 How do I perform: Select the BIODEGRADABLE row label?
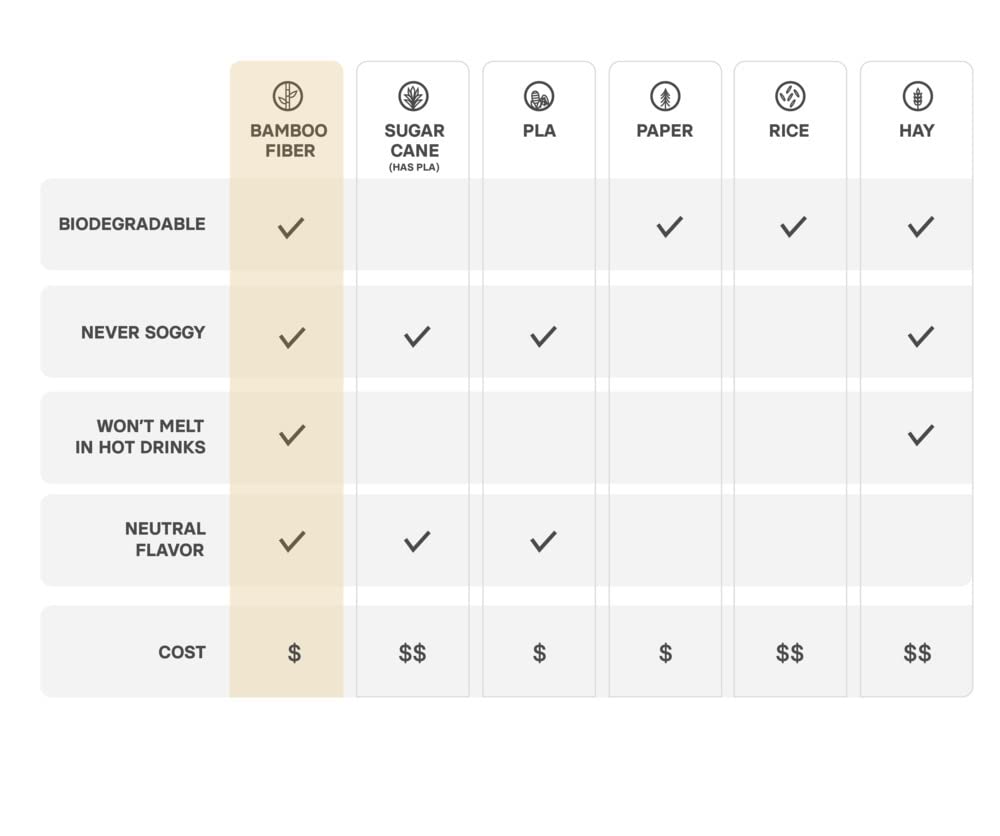[x=132, y=224]
